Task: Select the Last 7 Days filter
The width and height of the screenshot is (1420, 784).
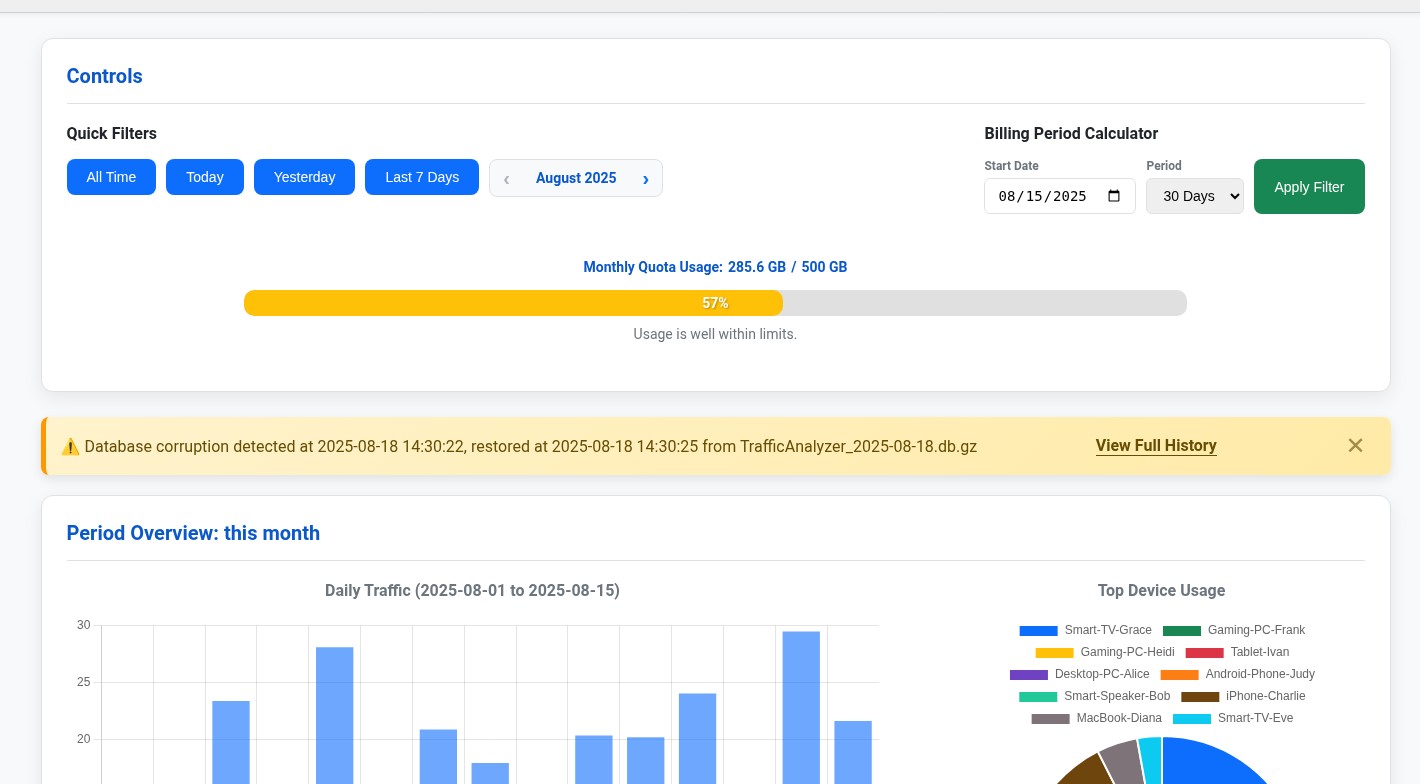Action: point(421,177)
